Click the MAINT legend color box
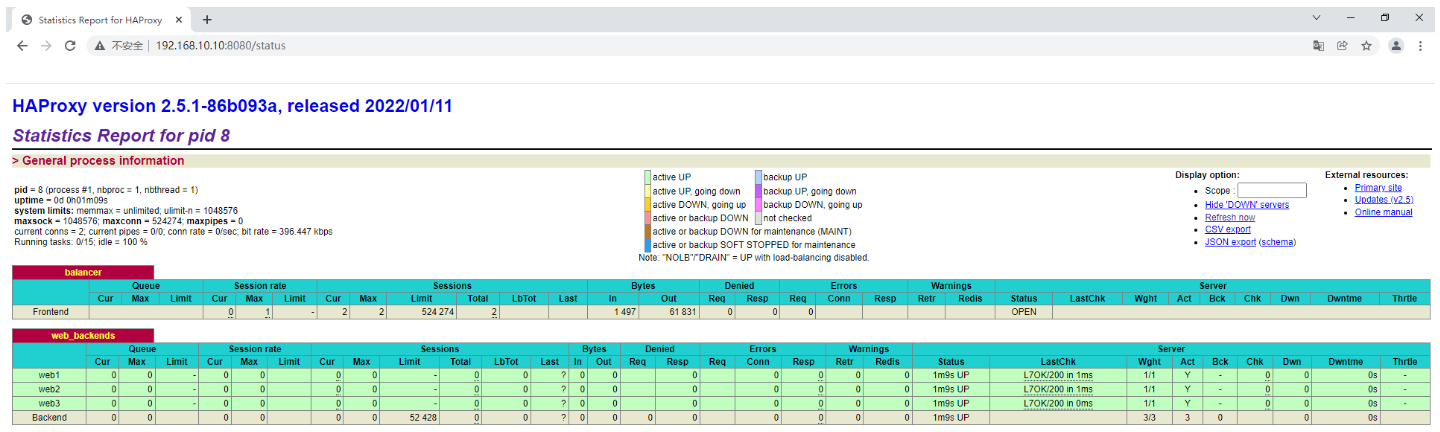The height and width of the screenshot is (432, 1440). click(x=648, y=231)
